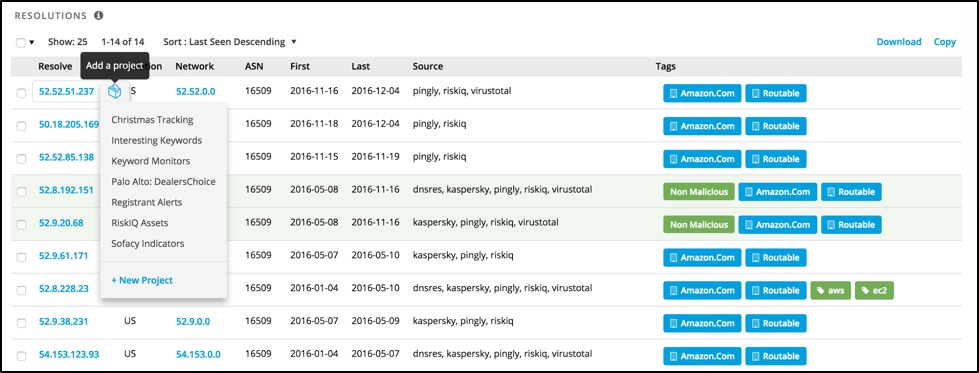Click the Tags column header

666,66
